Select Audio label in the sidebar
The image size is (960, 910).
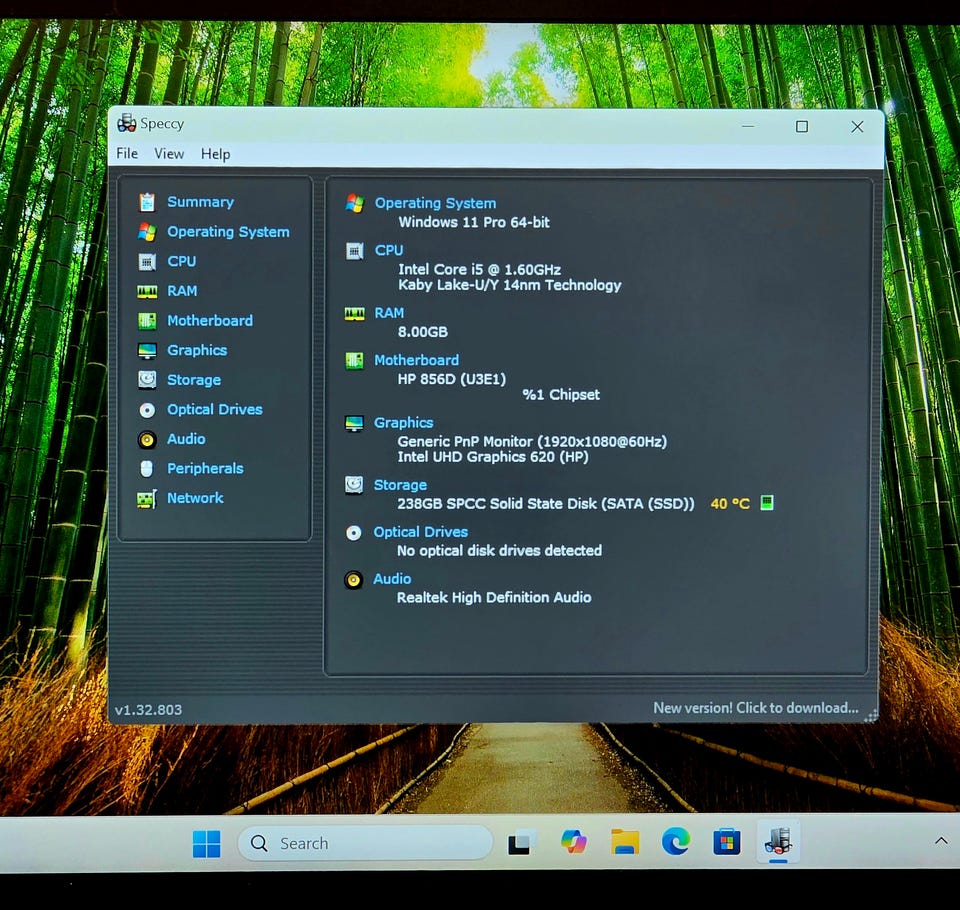pos(186,439)
